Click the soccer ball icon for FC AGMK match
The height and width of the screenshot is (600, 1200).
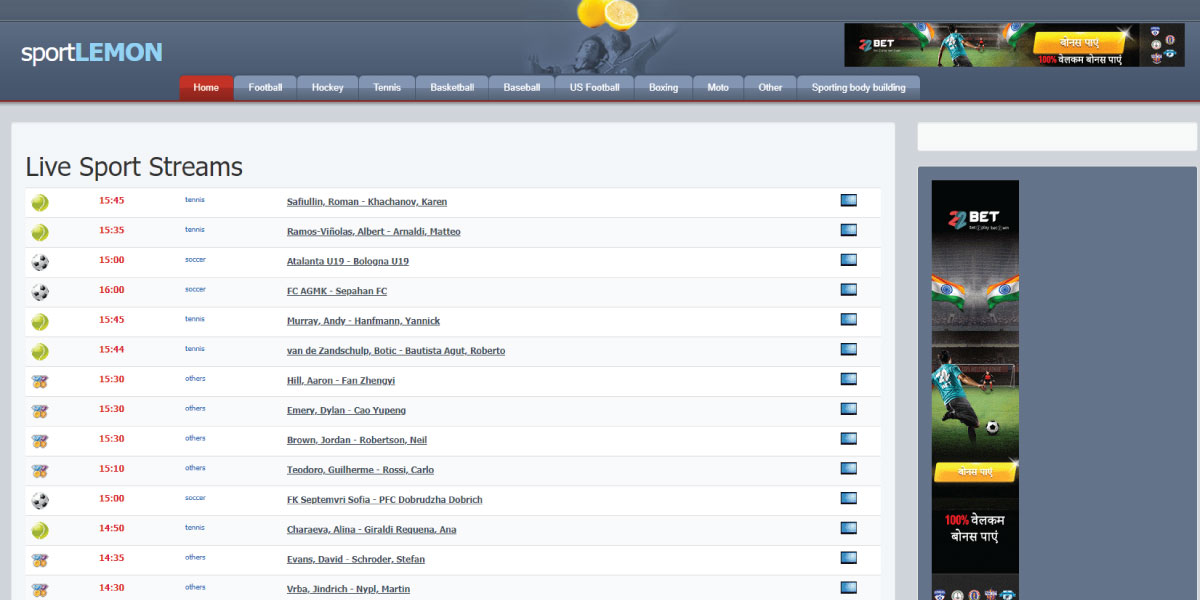coord(40,292)
